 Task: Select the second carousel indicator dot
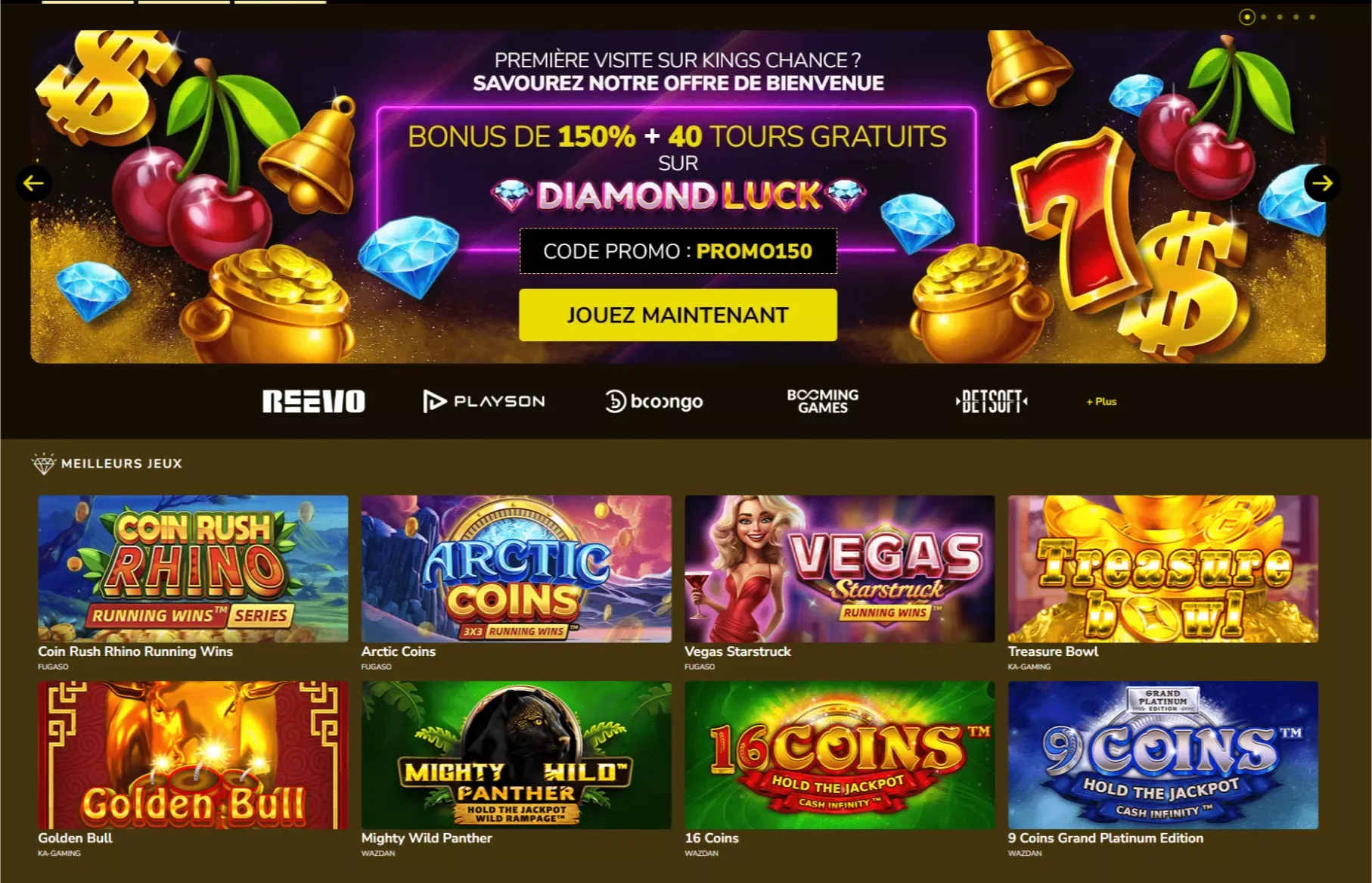(1264, 17)
